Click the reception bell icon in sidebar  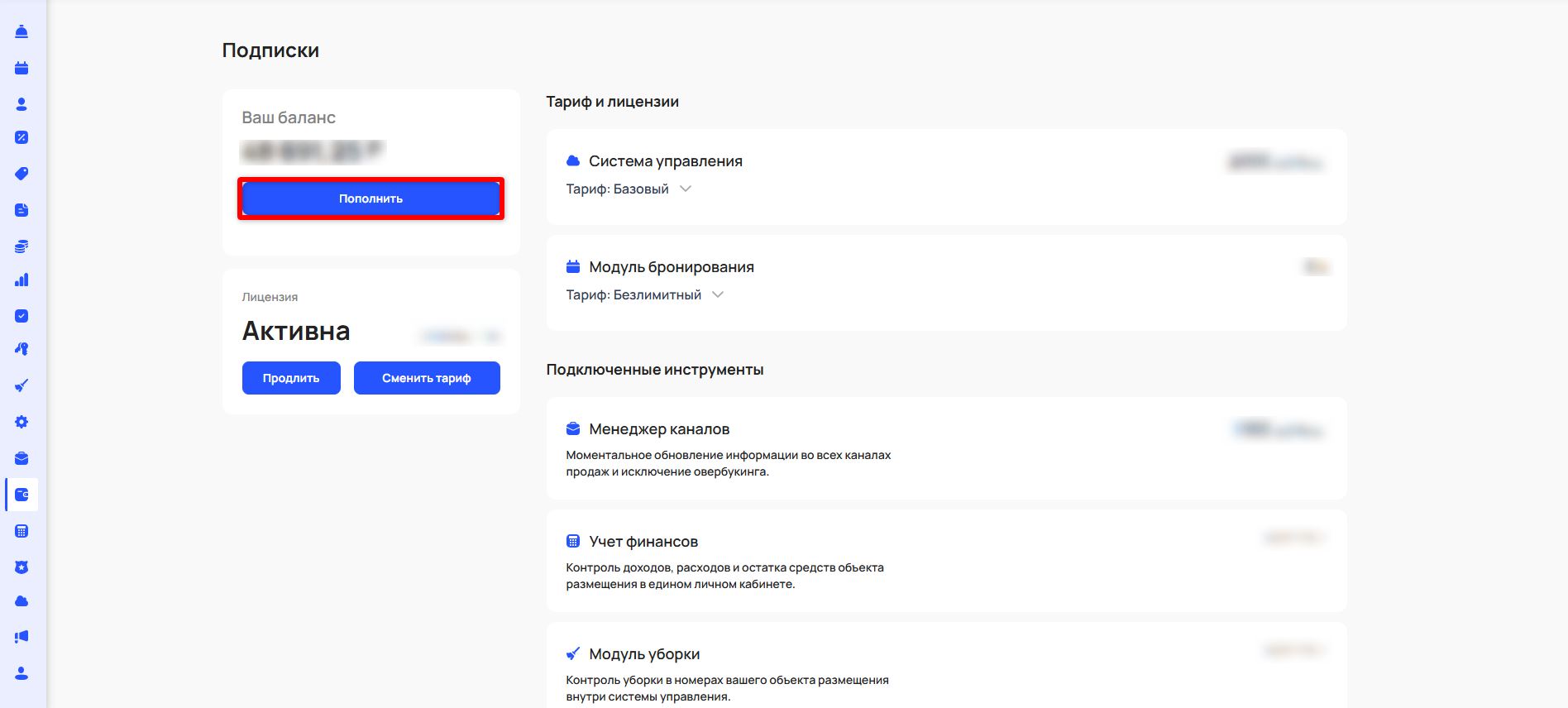coord(22,31)
